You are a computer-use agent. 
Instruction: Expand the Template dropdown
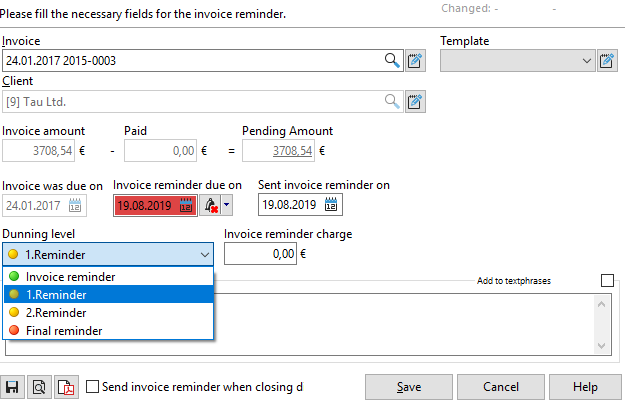(587, 61)
